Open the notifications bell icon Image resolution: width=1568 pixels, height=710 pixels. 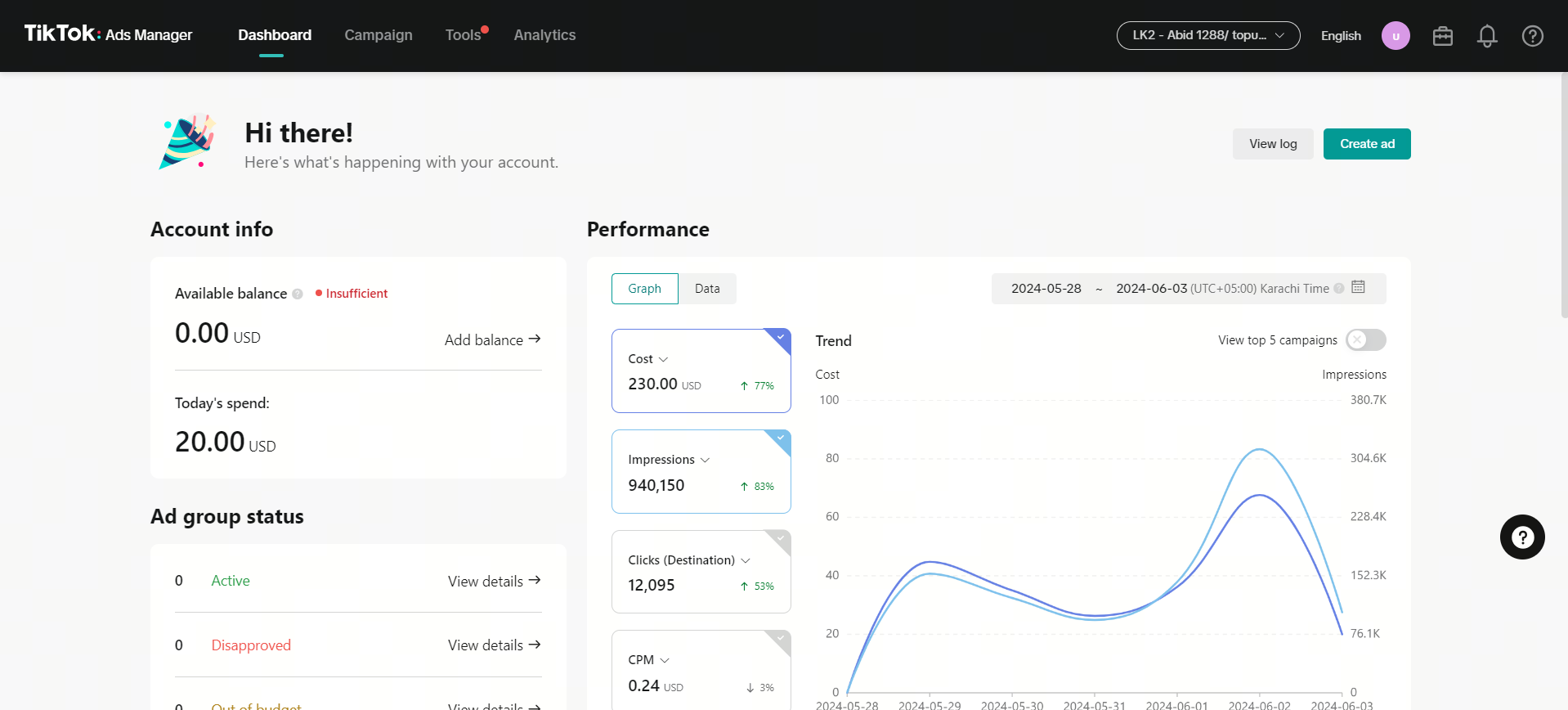[x=1487, y=36]
